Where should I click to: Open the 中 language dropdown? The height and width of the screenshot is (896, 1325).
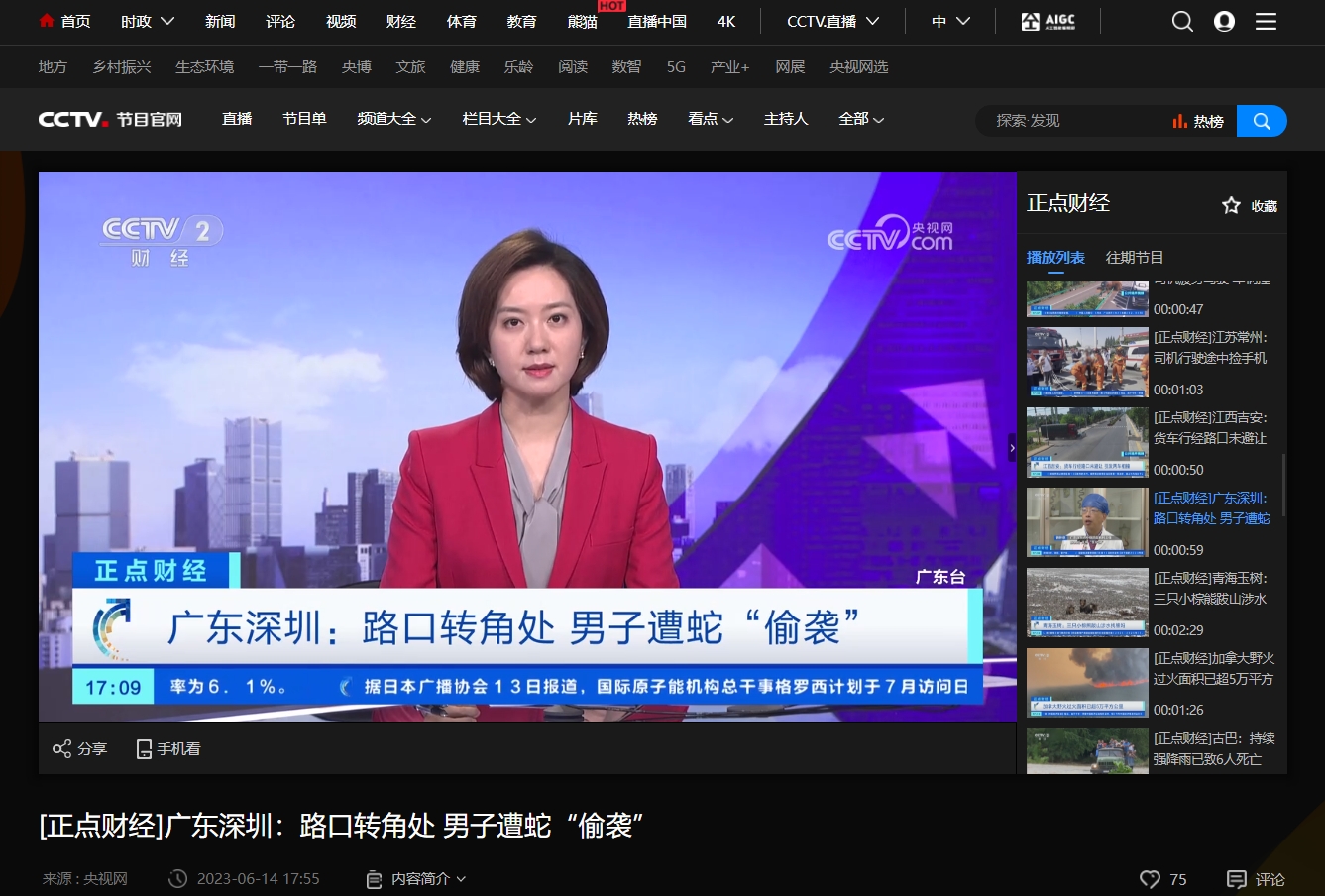pos(950,21)
